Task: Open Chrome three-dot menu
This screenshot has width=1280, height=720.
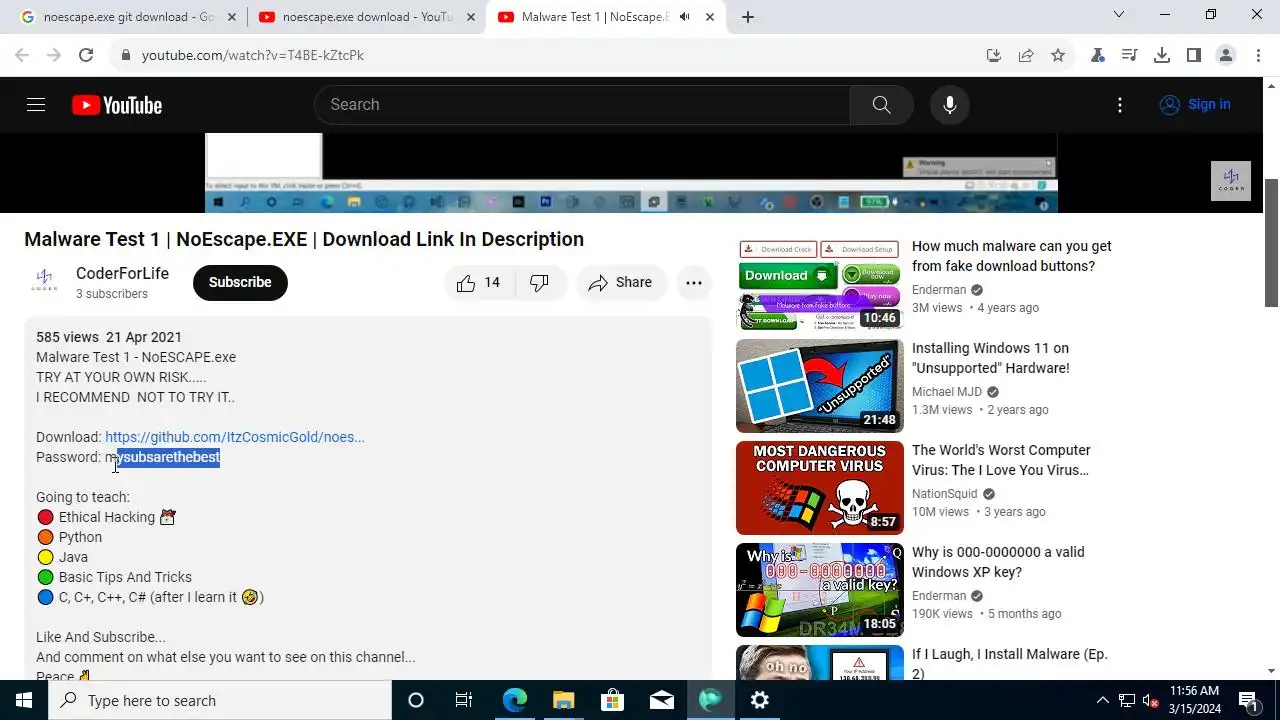Action: pos(1258,55)
